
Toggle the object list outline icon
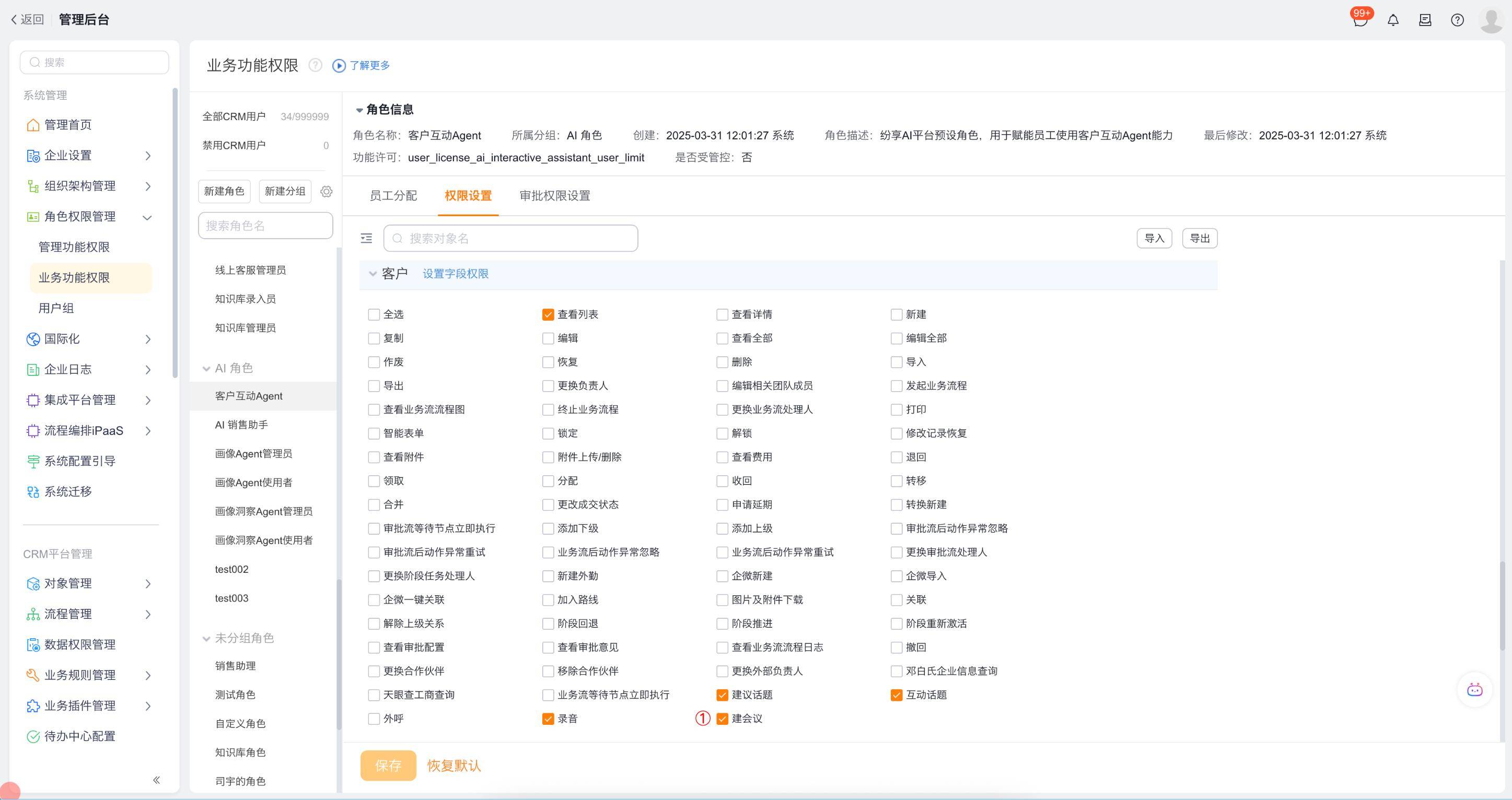[366, 238]
